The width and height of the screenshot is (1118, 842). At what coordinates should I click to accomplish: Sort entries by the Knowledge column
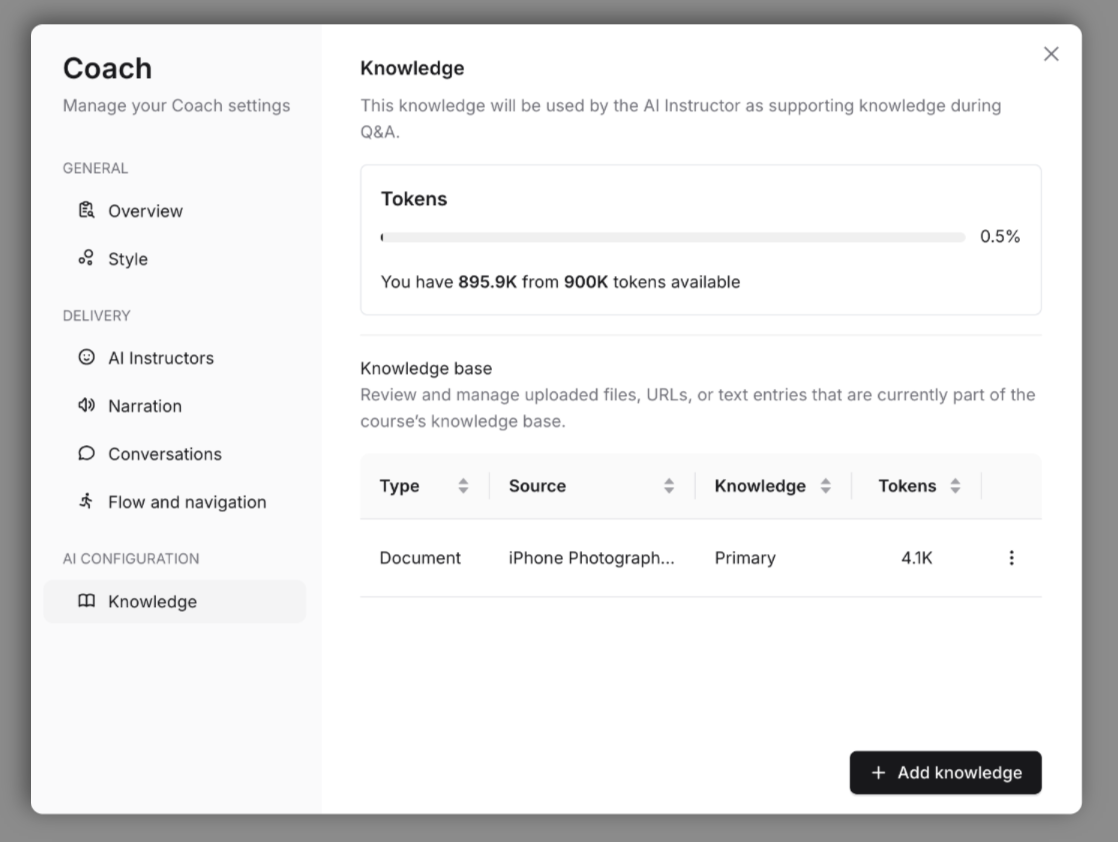point(825,486)
